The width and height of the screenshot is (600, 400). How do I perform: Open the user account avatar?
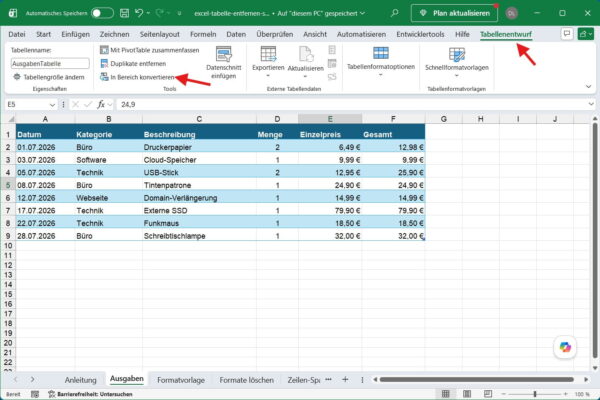coord(512,13)
